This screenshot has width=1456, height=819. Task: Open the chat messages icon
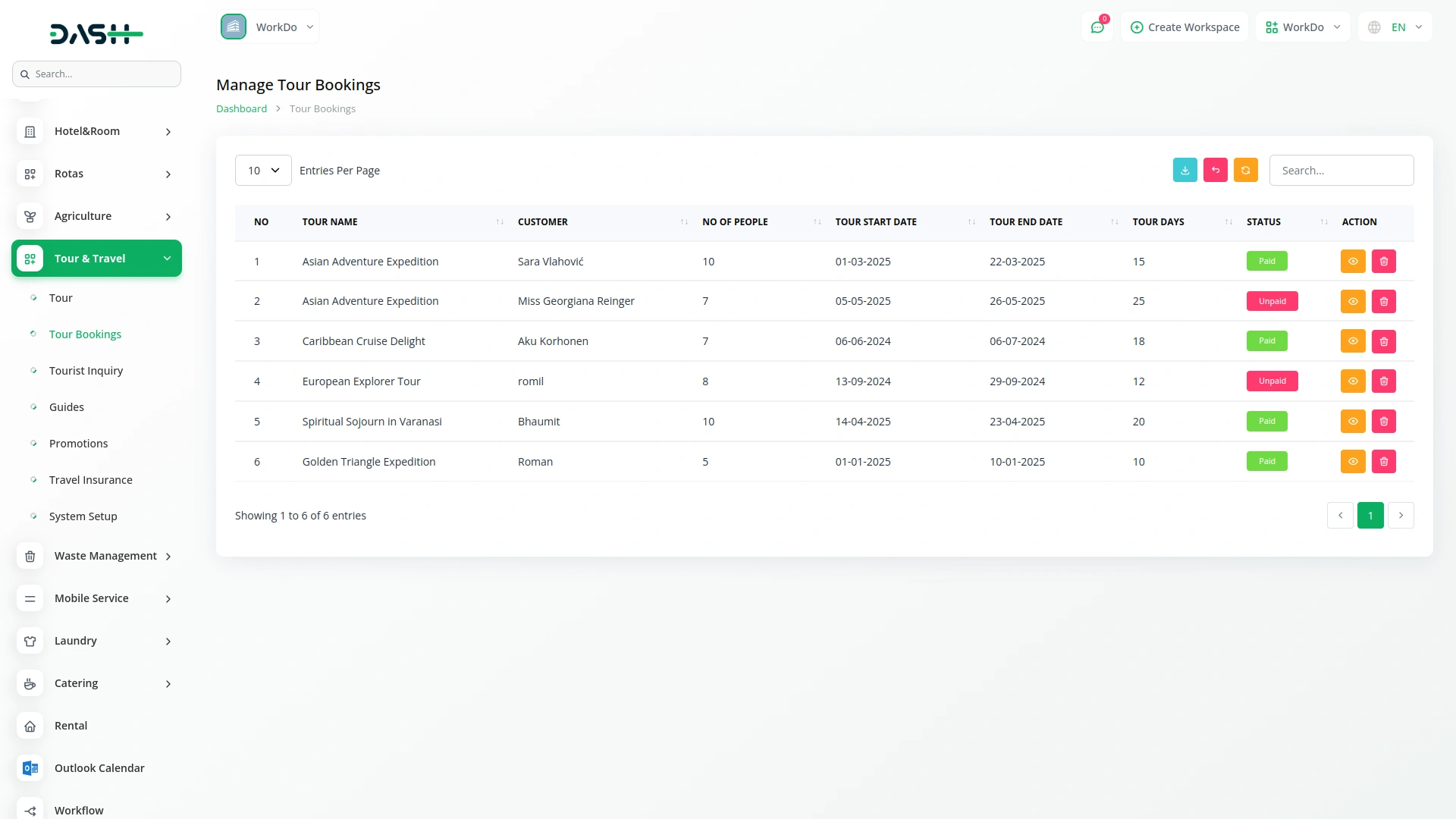(x=1097, y=27)
